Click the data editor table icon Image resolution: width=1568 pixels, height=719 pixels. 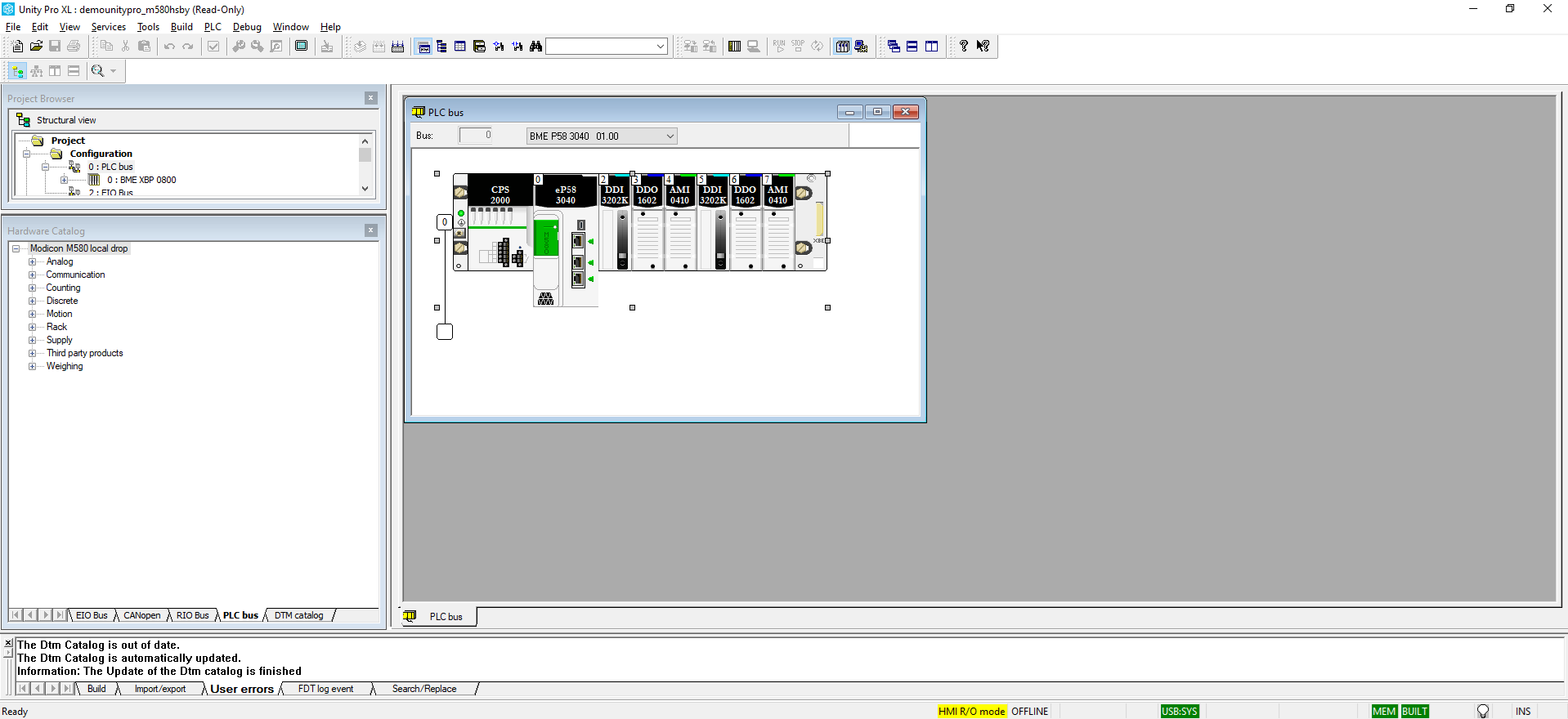[460, 47]
